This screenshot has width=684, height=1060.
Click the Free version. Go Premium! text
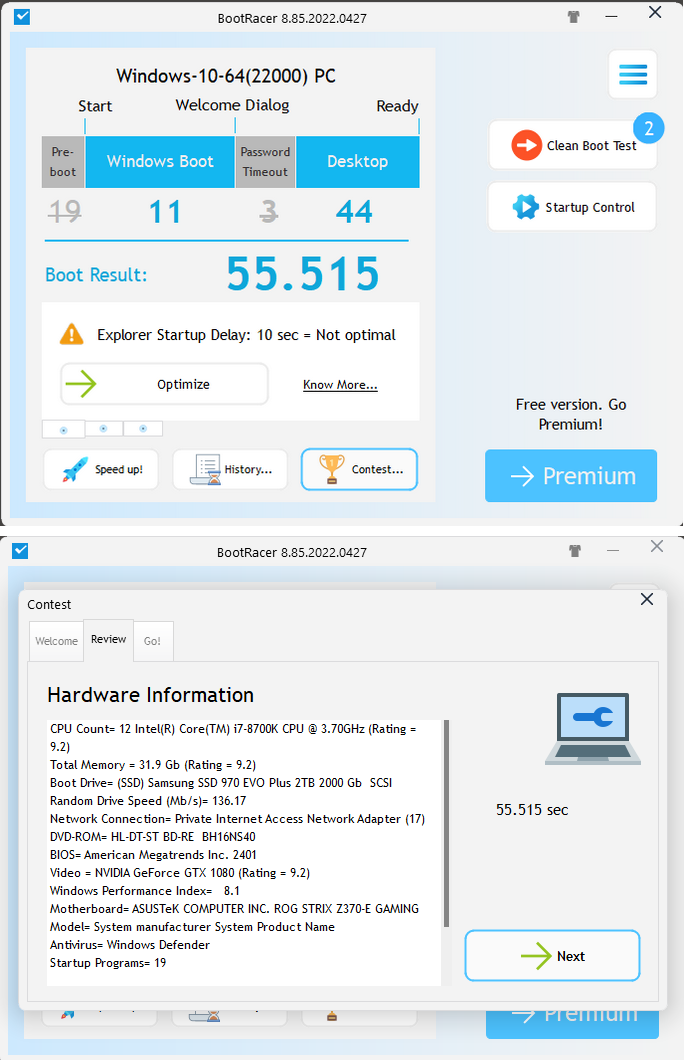pyautogui.click(x=570, y=414)
